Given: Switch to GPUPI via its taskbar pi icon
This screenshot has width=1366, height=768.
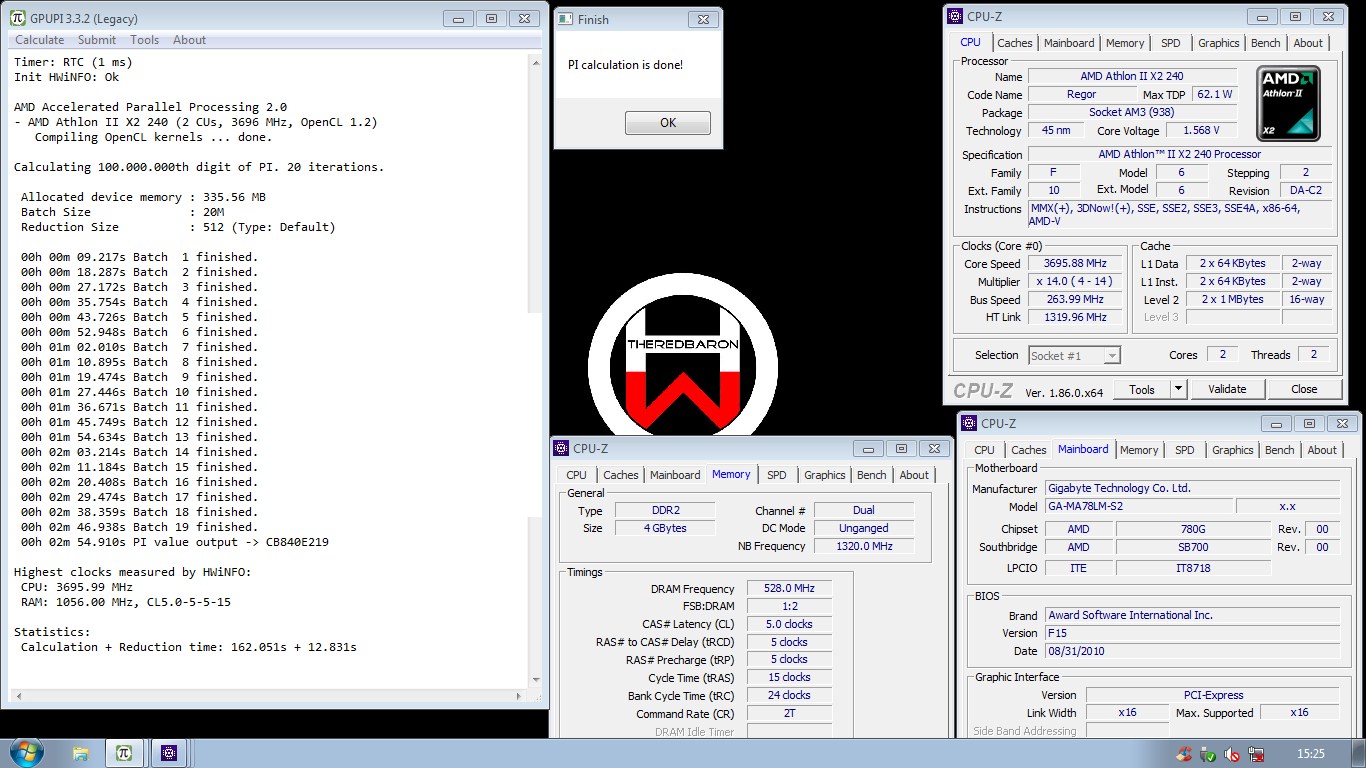Looking at the screenshot, I should (124, 753).
